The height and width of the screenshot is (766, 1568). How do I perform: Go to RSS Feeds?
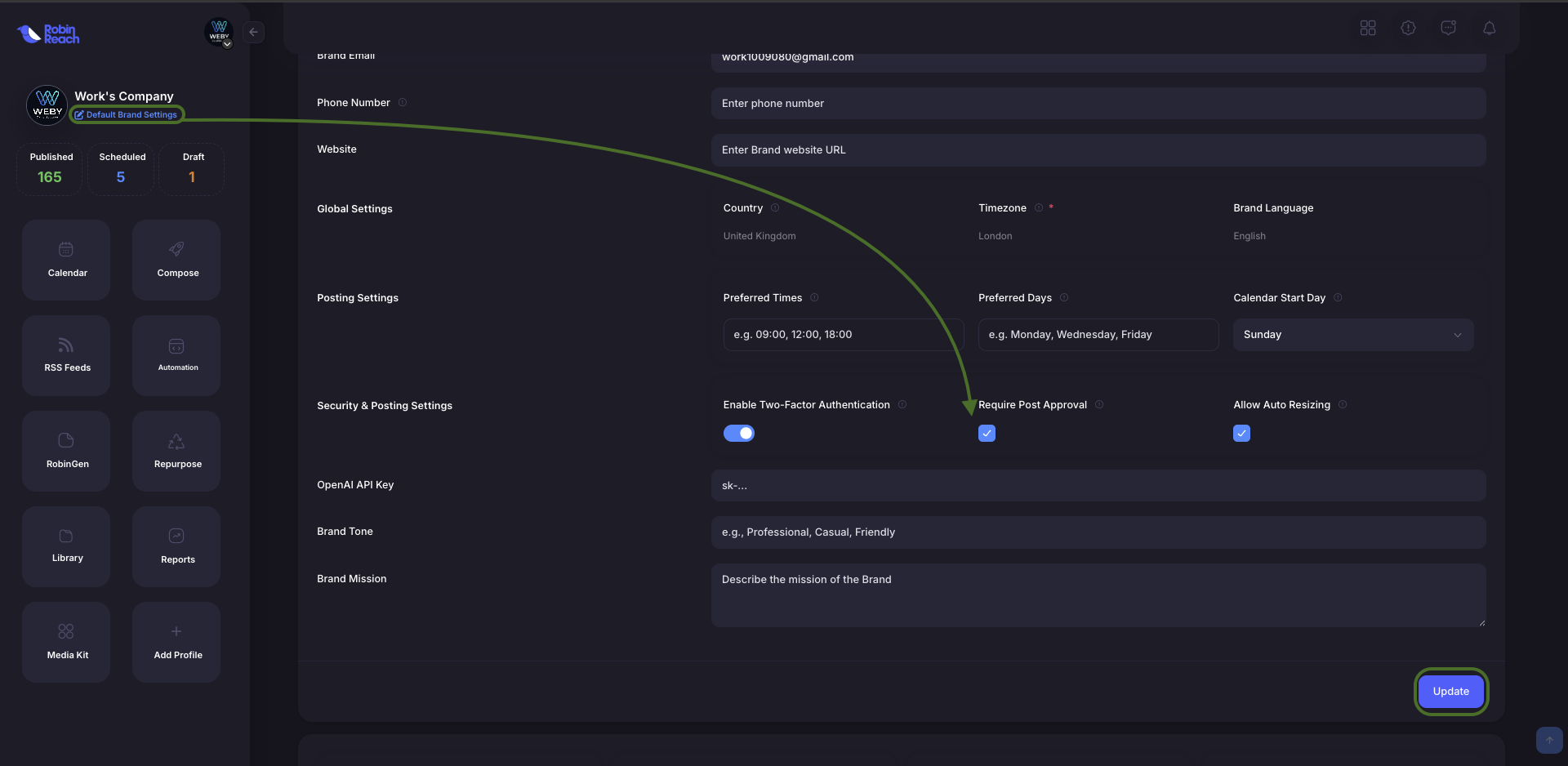tap(66, 355)
